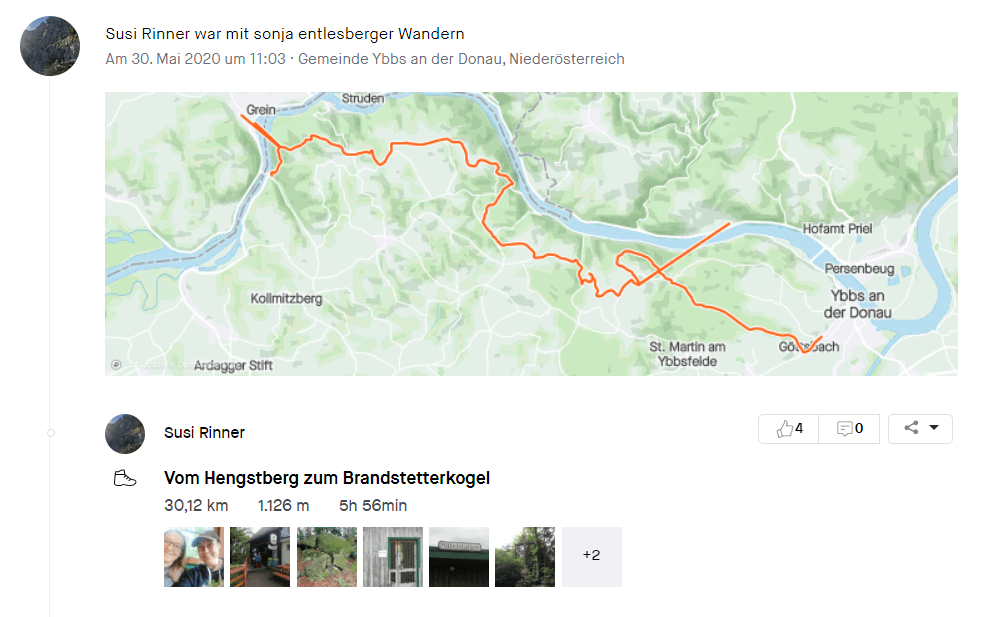This screenshot has height=617, width=997.
Task: Open the hut entrance photo thumbnail
Action: click(x=260, y=557)
